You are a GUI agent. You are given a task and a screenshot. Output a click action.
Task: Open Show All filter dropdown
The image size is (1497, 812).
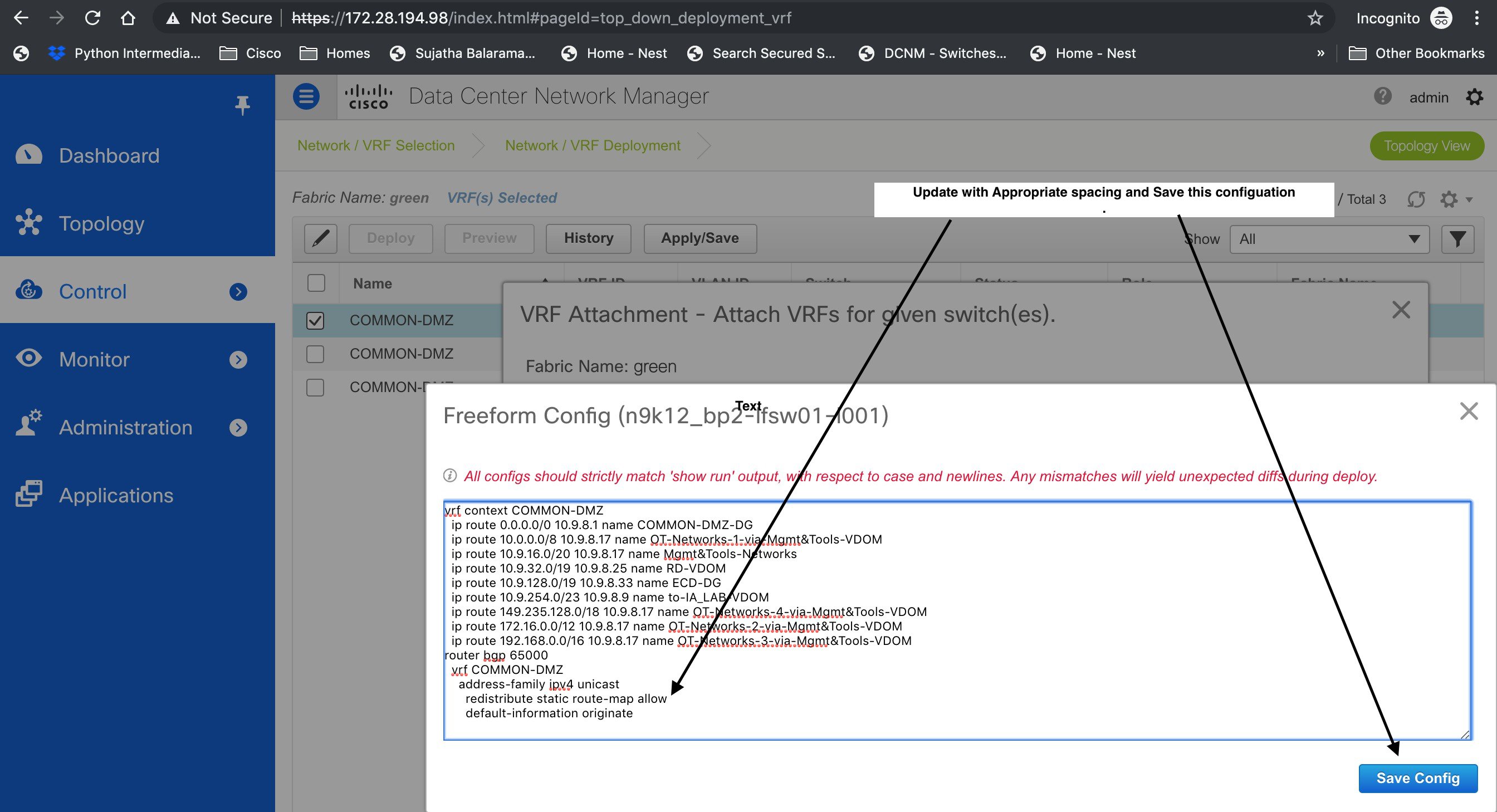pos(1329,239)
